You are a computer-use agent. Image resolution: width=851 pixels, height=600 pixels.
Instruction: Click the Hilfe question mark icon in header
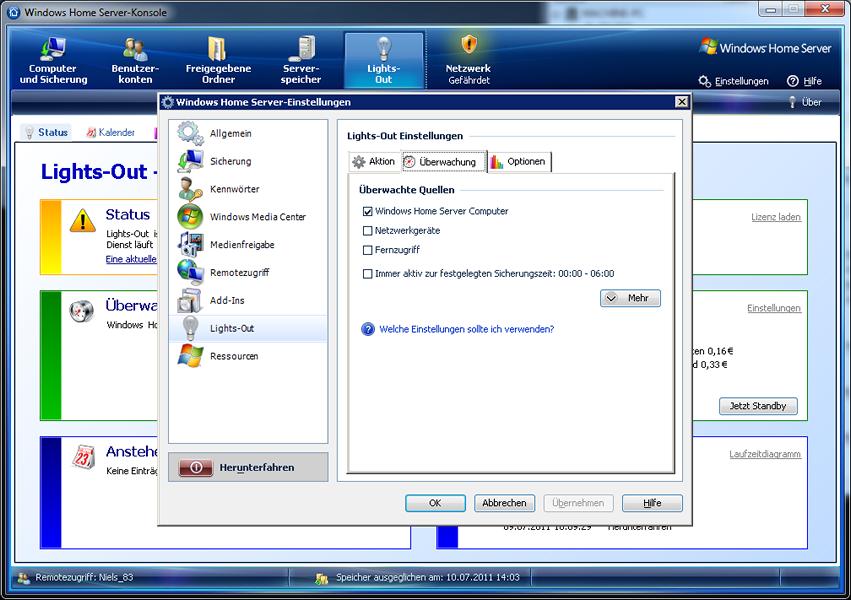tap(793, 81)
